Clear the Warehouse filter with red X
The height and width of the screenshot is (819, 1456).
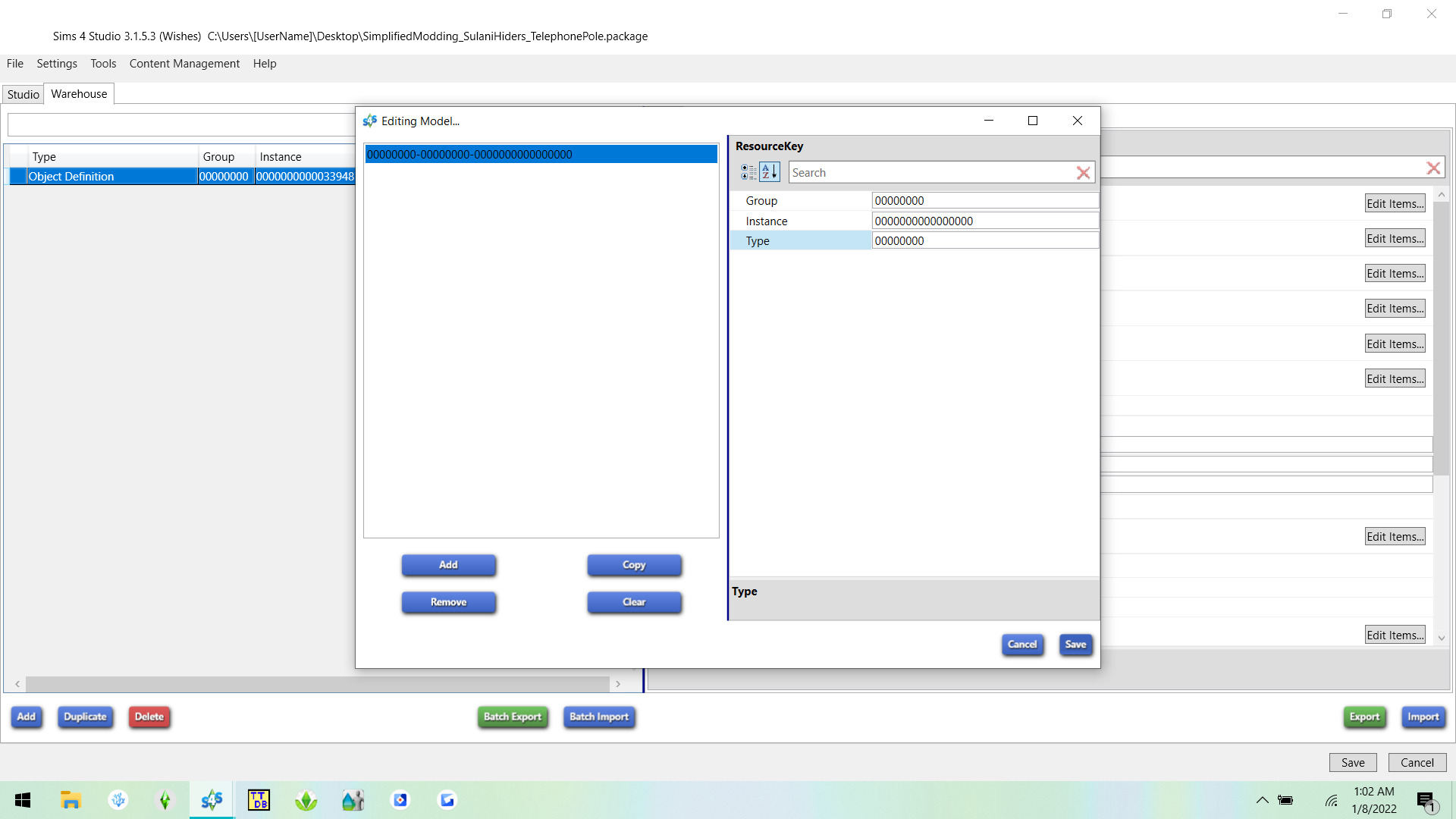point(1433,168)
